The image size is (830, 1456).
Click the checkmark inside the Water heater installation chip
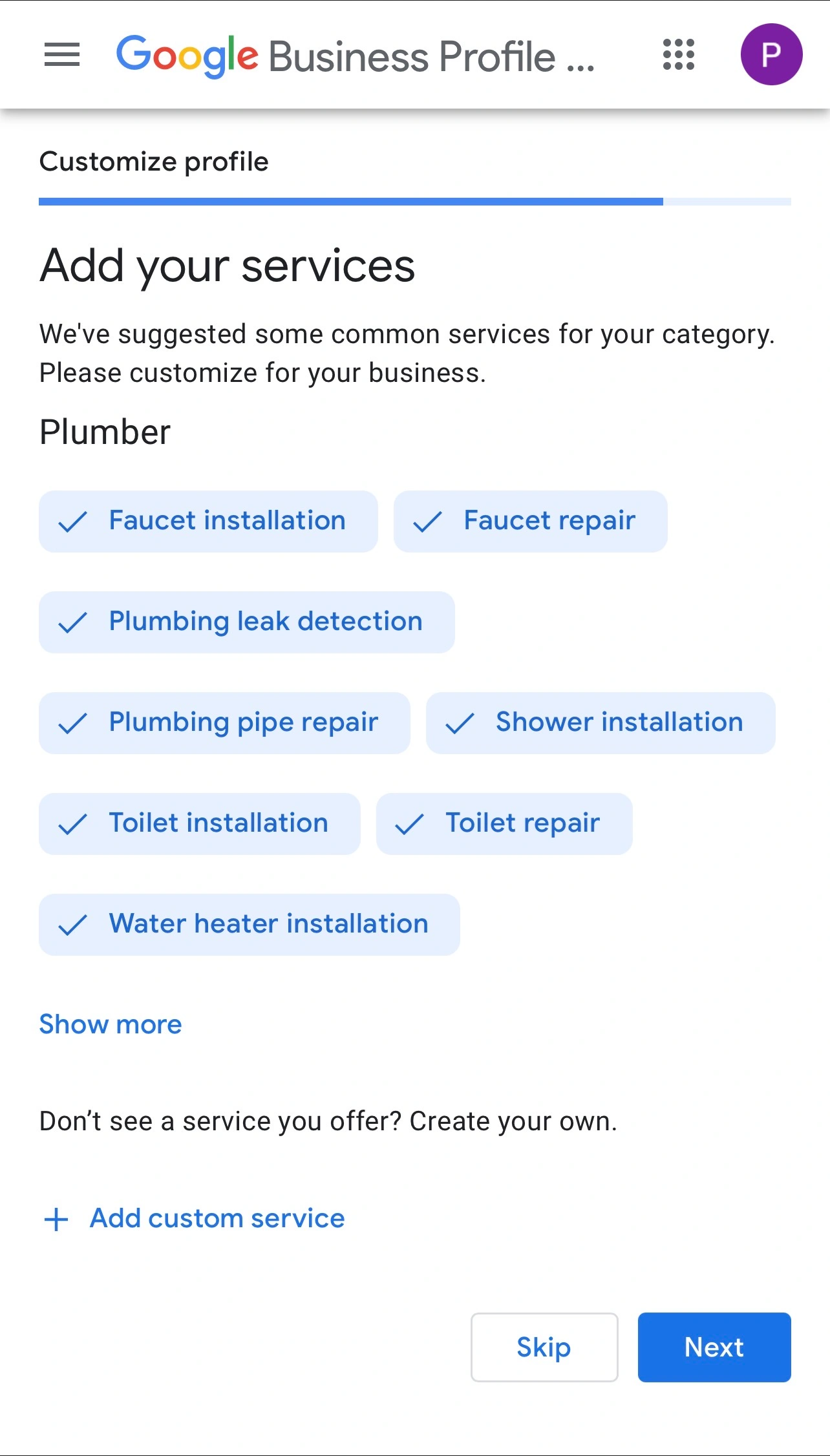click(74, 924)
